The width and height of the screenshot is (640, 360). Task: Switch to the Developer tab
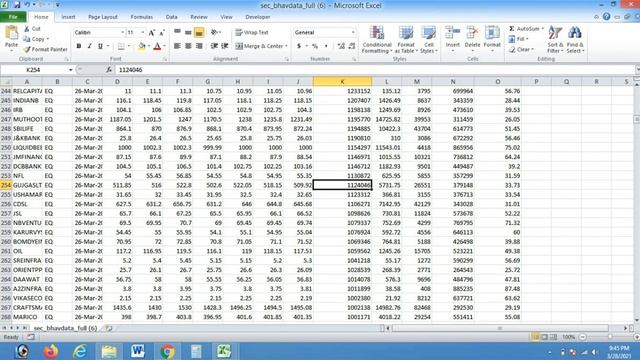coord(258,17)
